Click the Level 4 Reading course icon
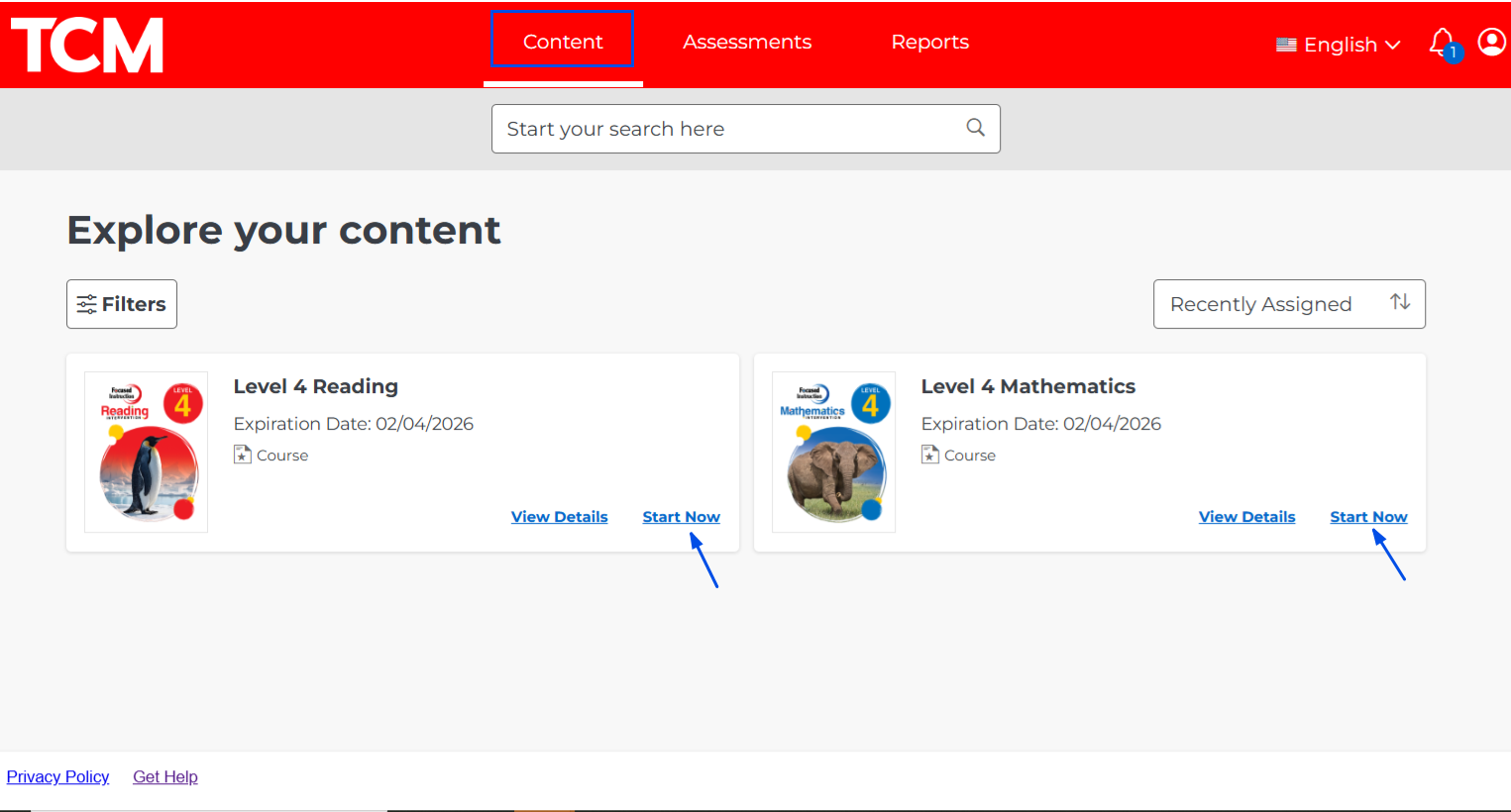The image size is (1511, 812). tap(242, 455)
